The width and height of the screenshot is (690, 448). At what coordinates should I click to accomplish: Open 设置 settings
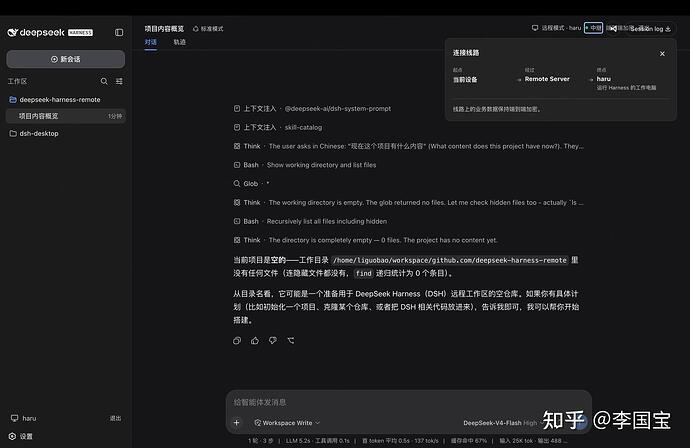[21, 436]
